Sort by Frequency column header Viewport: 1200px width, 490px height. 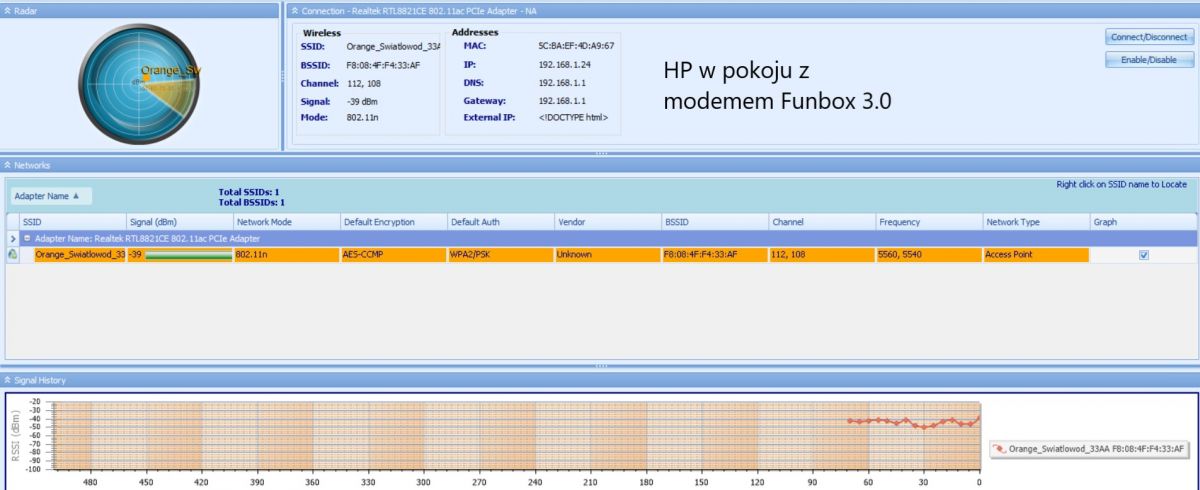pos(928,222)
